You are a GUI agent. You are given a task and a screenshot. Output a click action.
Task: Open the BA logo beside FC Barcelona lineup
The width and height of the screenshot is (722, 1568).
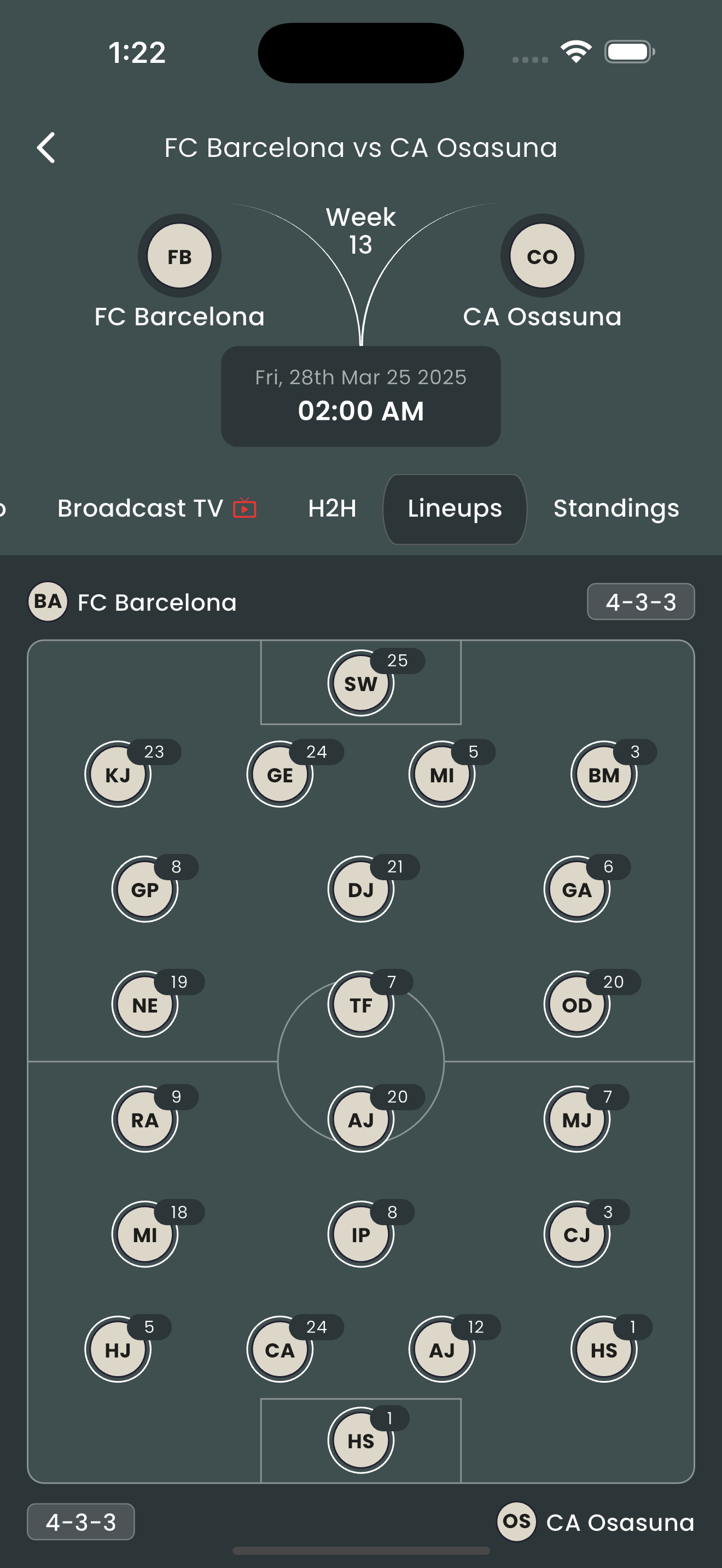[48, 601]
